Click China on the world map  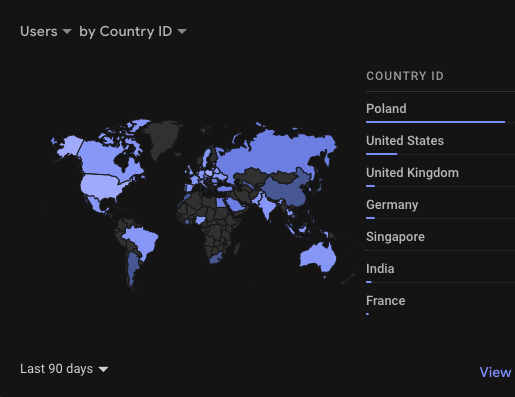(287, 191)
